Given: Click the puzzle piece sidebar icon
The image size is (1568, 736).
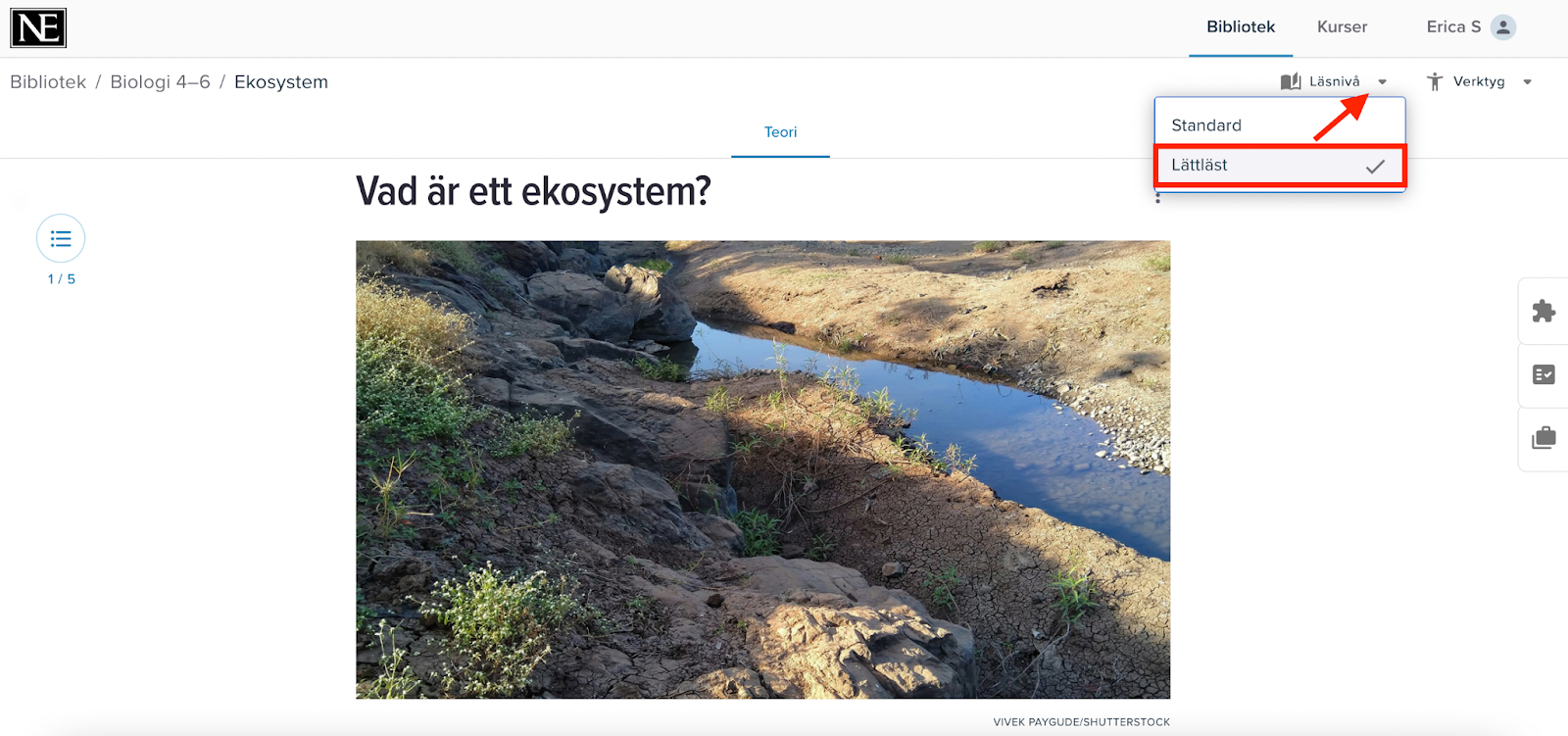Looking at the screenshot, I should pos(1543,311).
